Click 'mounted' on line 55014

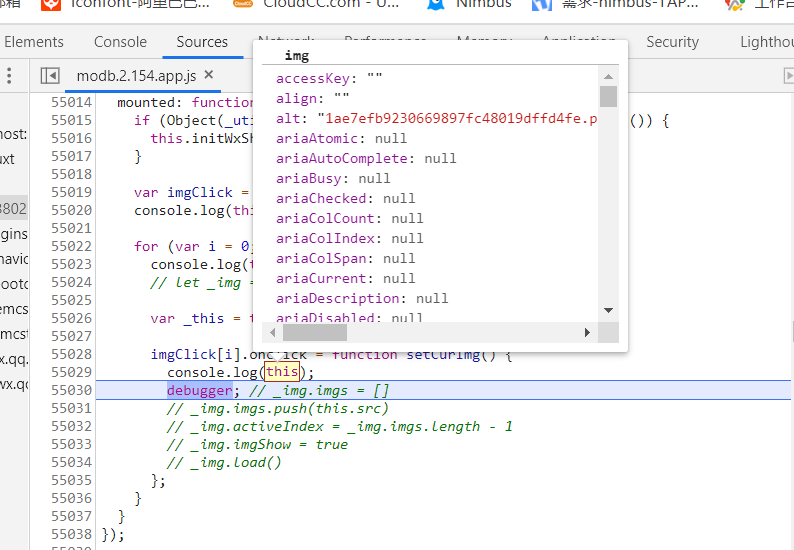(145, 102)
